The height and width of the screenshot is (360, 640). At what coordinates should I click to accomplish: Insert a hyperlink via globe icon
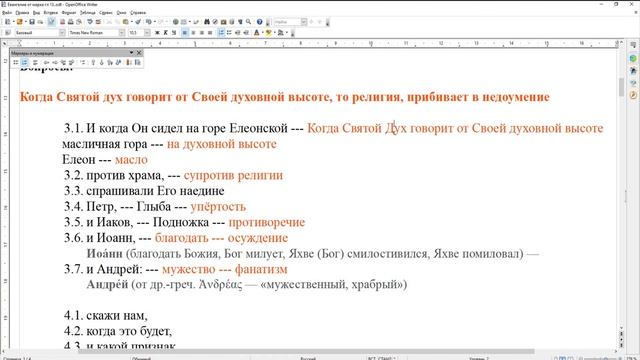(x=176, y=22)
